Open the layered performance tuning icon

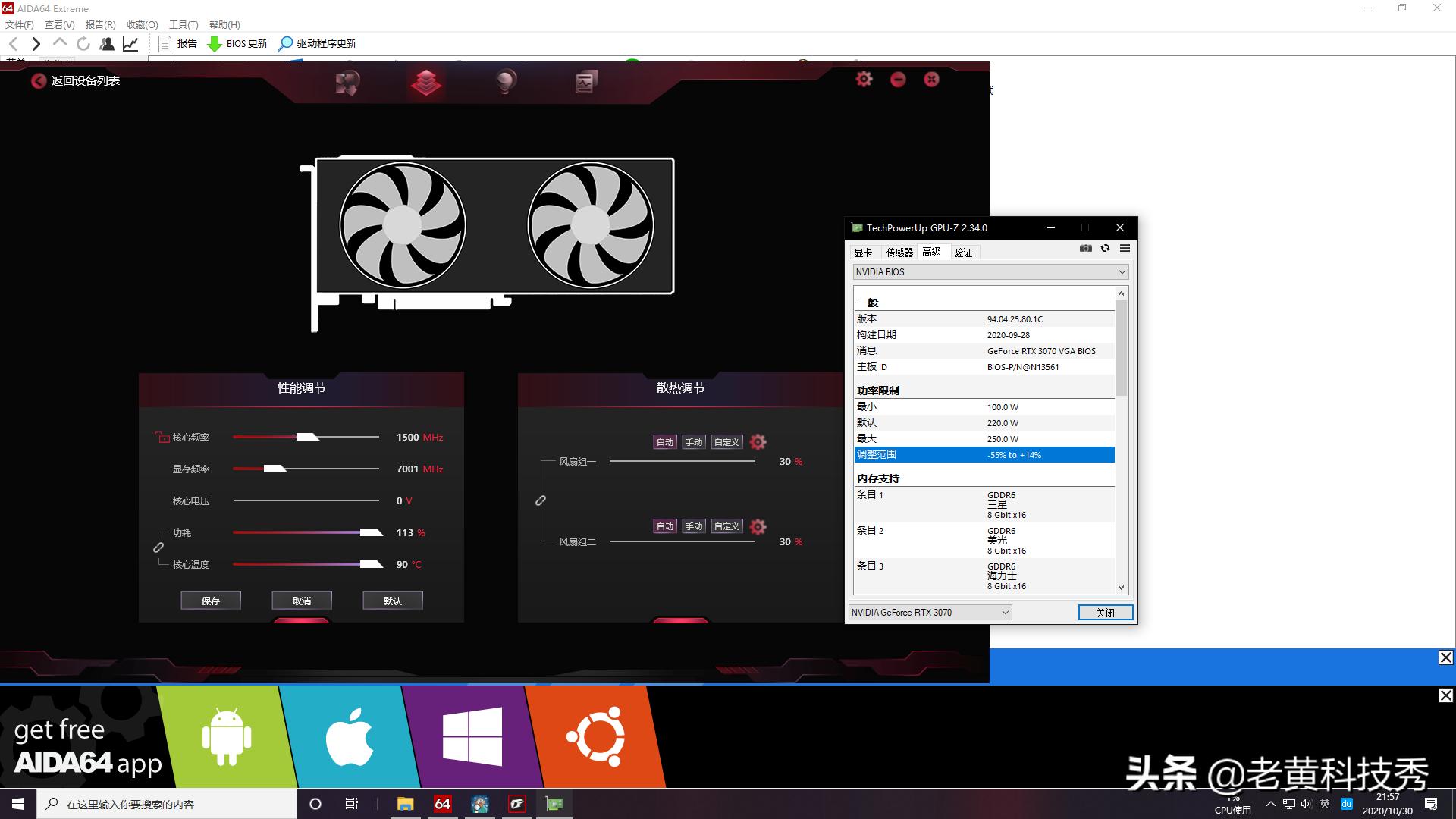tap(425, 81)
